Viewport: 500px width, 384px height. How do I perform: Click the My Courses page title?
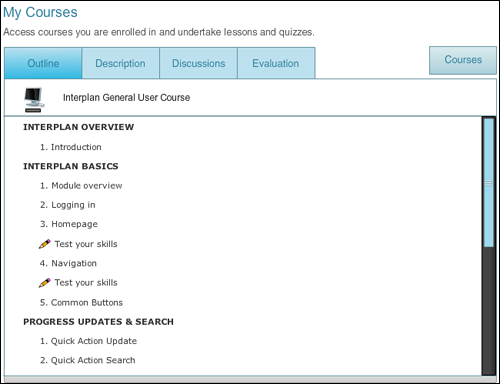[40, 12]
